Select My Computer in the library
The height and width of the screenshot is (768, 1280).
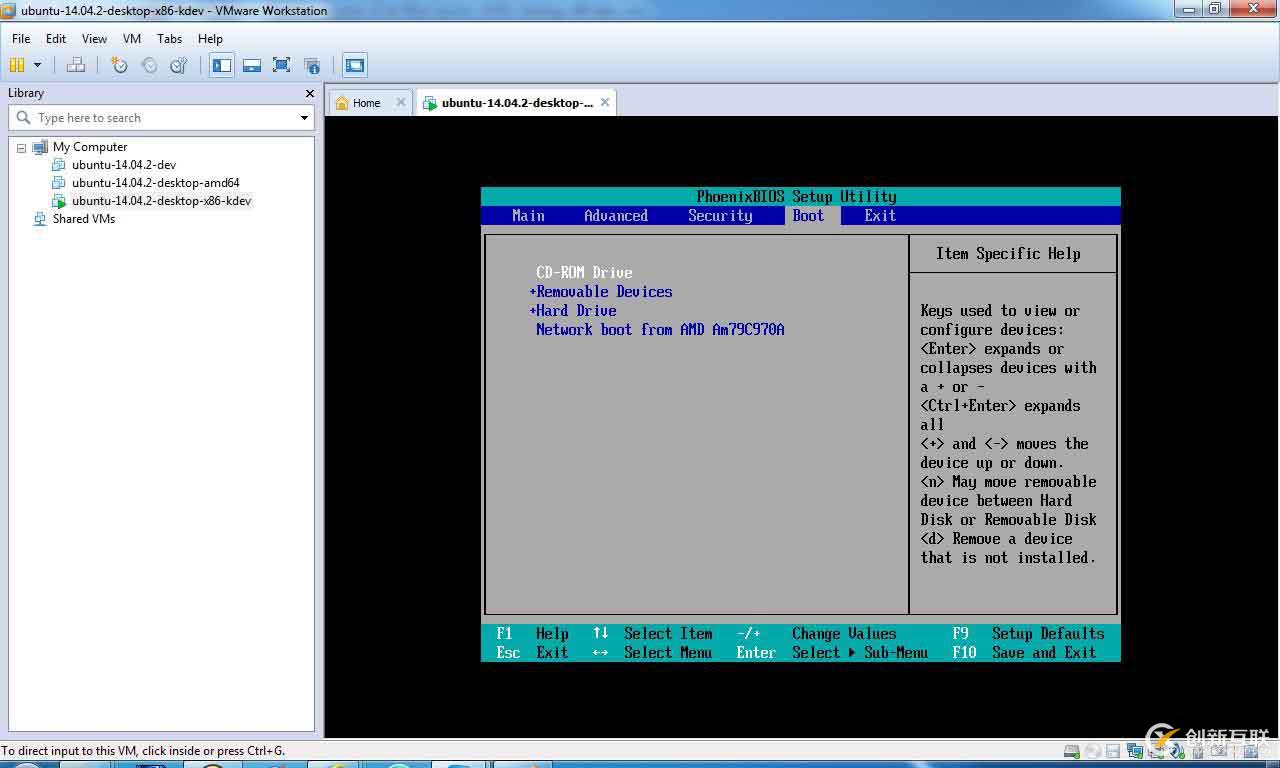pos(90,147)
